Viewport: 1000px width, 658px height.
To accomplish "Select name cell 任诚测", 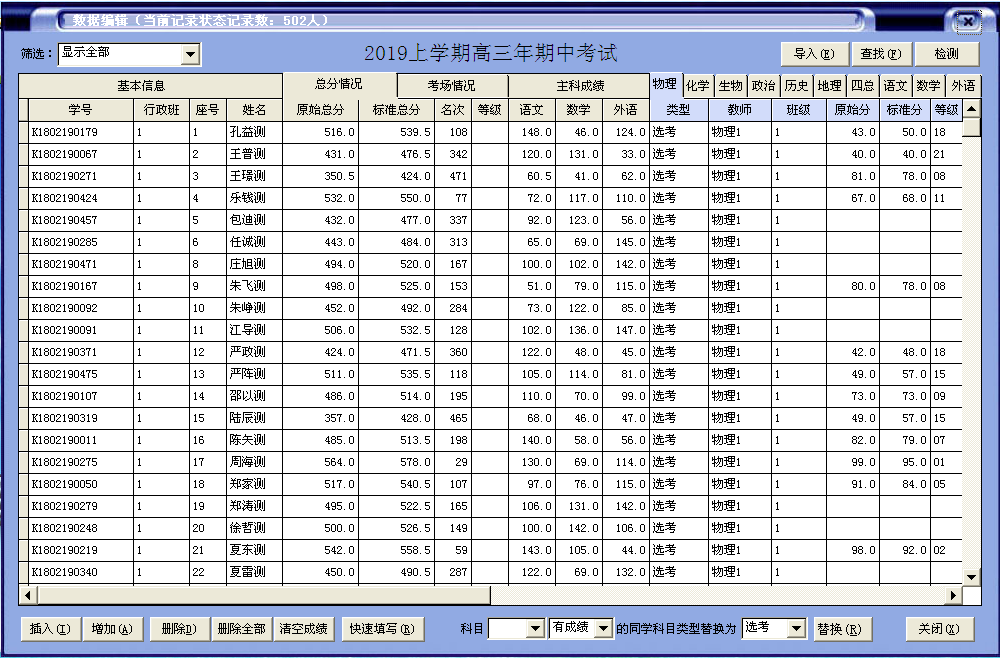I will tap(254, 242).
